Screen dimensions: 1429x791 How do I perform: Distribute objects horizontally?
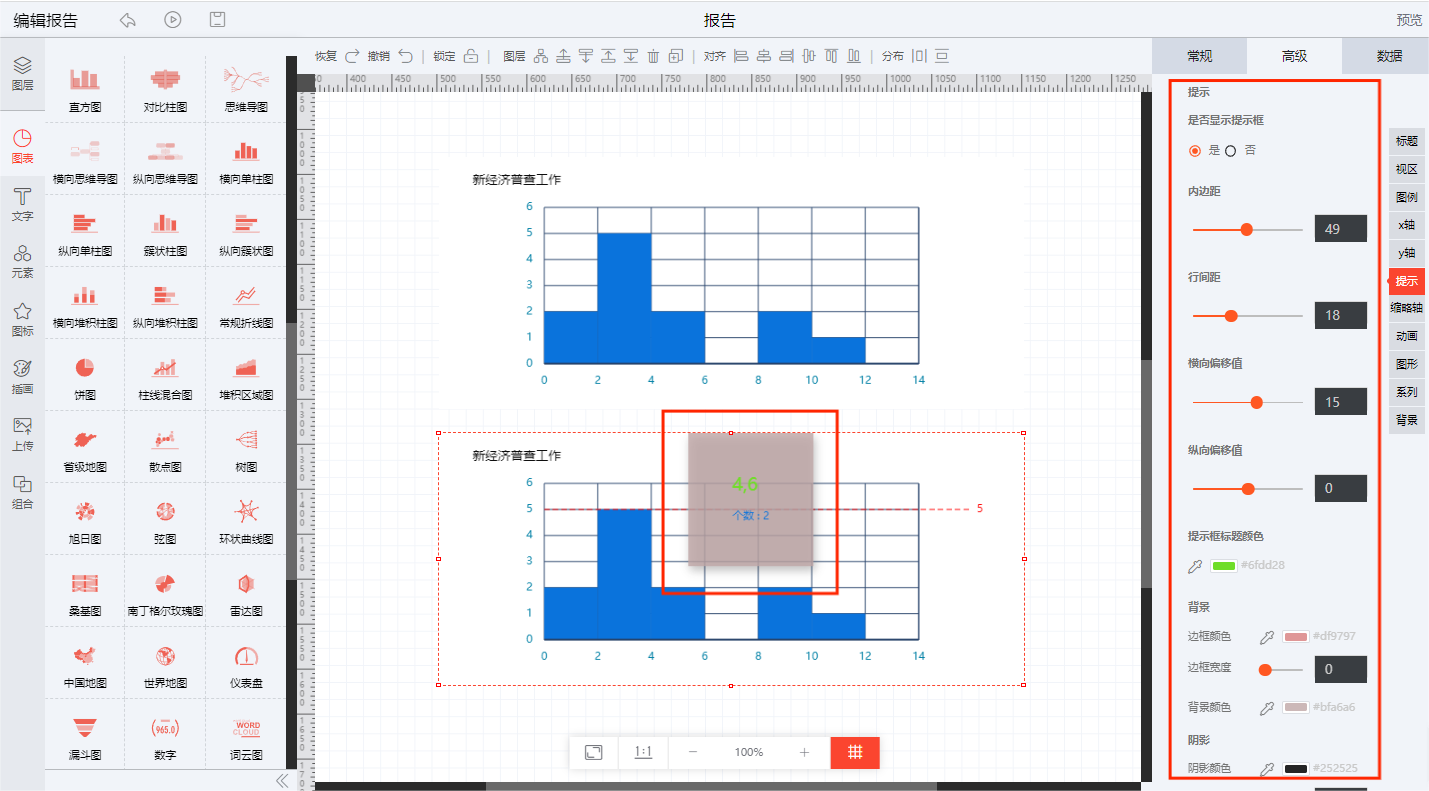click(x=919, y=56)
